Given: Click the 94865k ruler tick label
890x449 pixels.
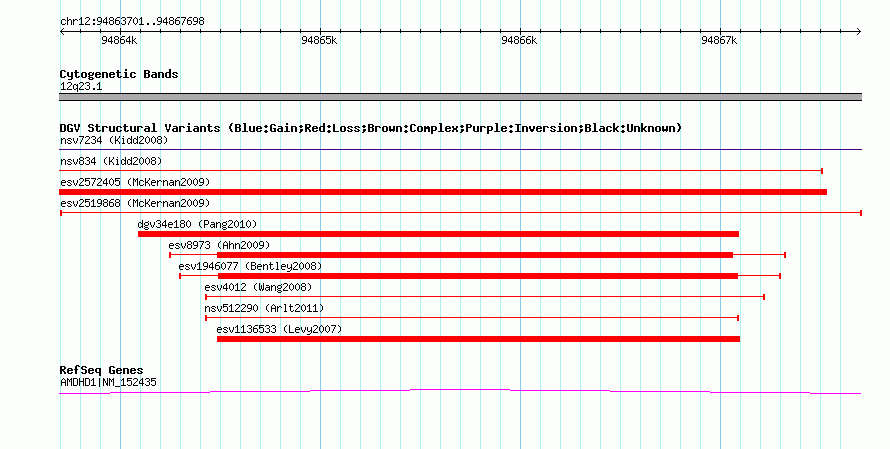Looking at the screenshot, I should (x=319, y=40).
